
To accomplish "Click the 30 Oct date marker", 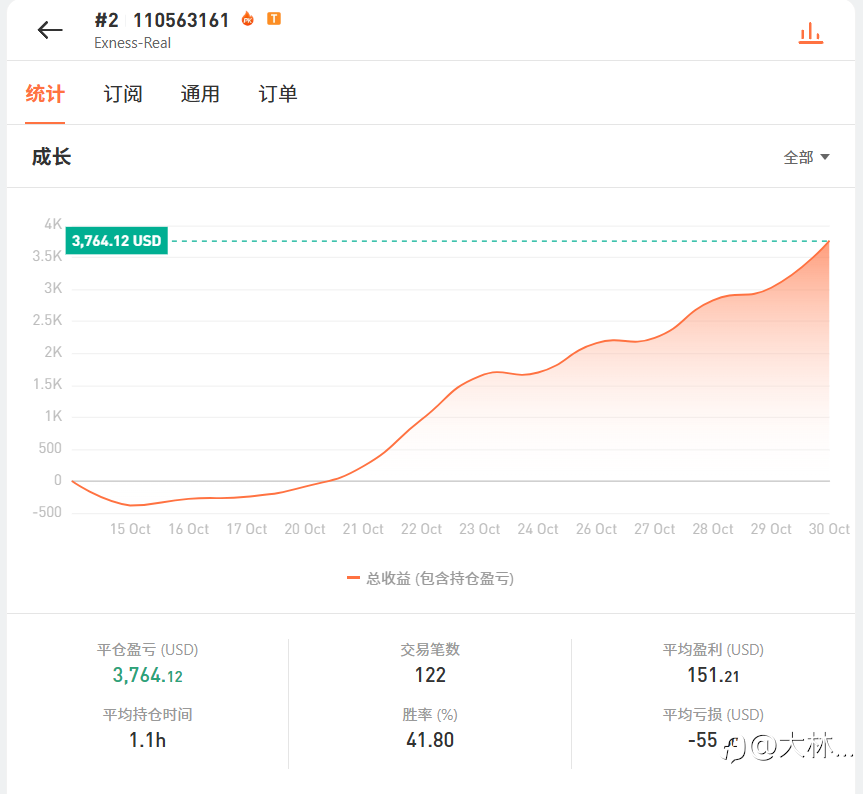I will pyautogui.click(x=829, y=529).
